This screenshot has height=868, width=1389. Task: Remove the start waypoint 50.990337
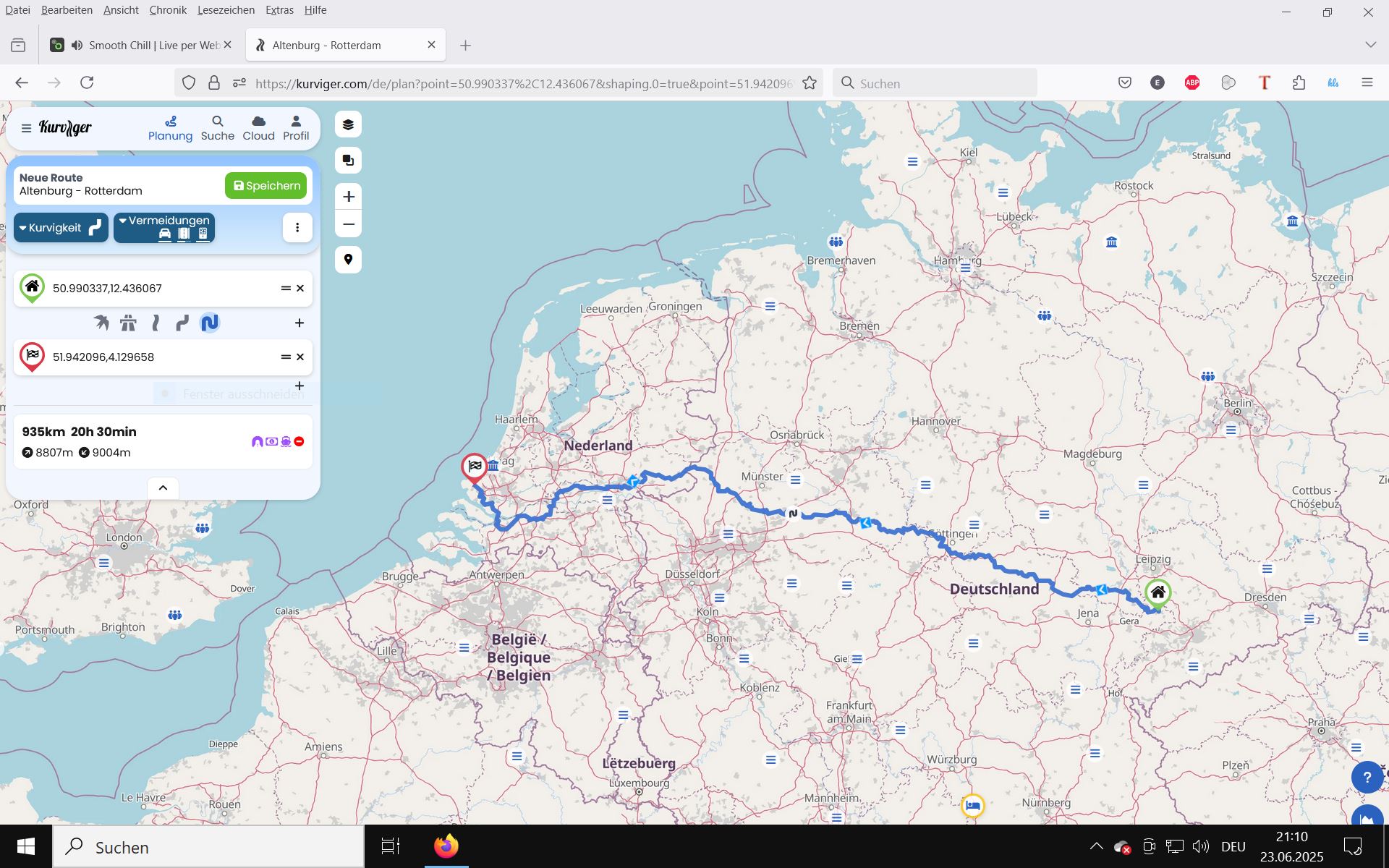(x=300, y=289)
